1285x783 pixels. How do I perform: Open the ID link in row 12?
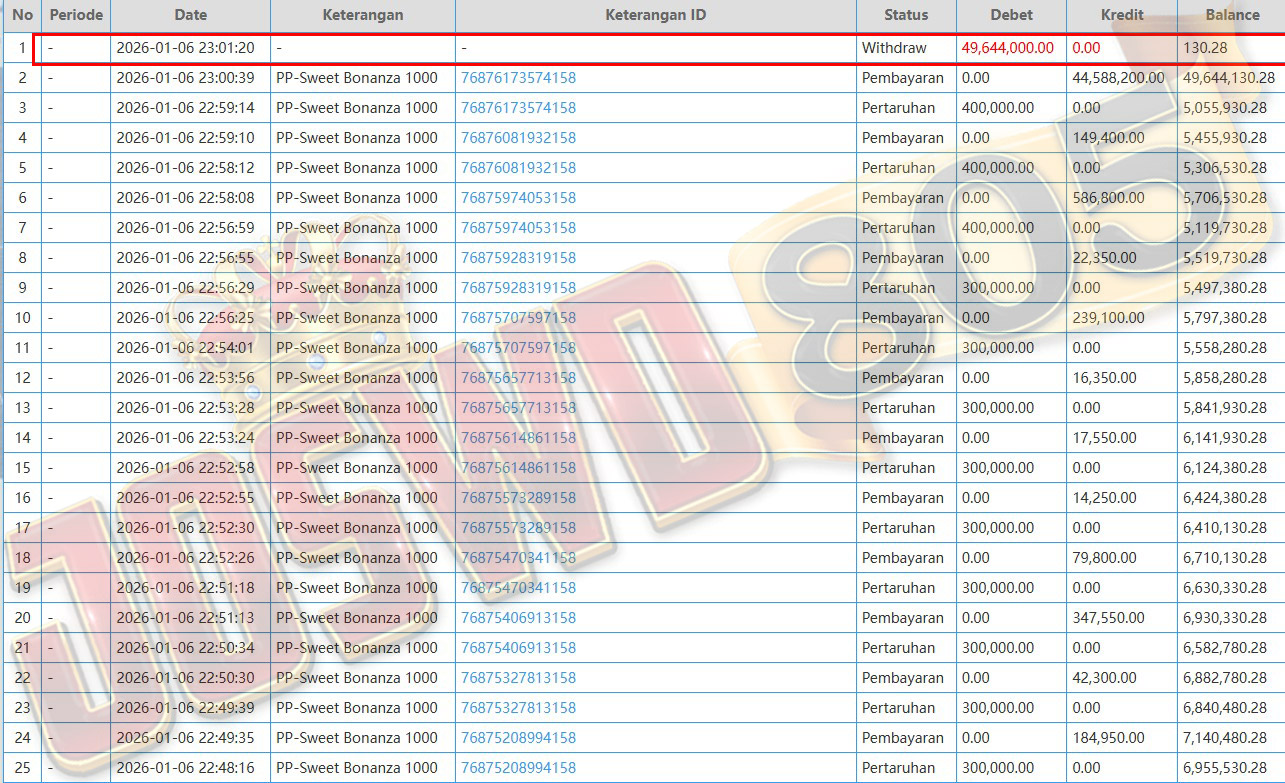click(518, 378)
